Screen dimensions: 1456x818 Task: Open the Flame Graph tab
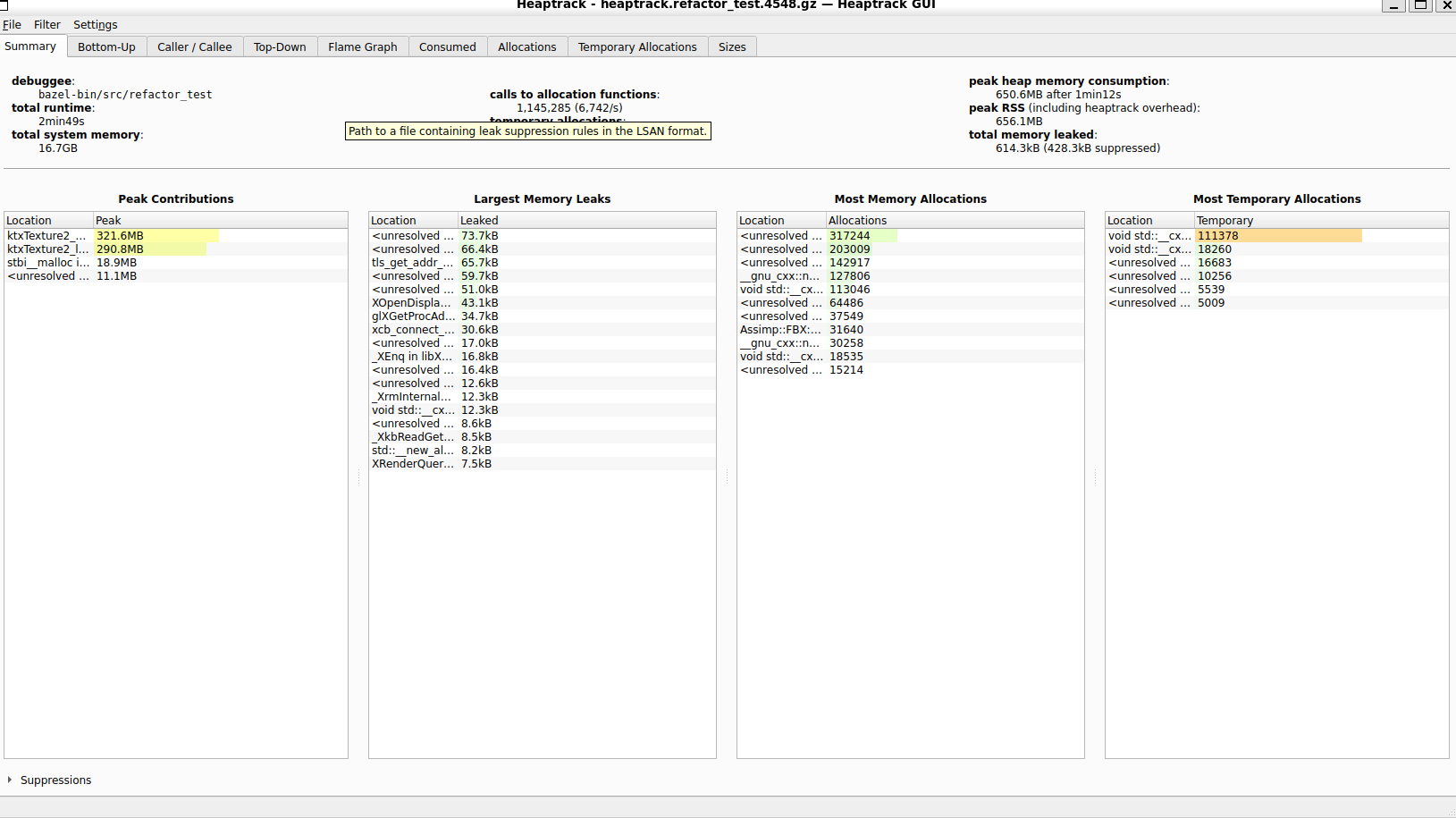[x=362, y=47]
